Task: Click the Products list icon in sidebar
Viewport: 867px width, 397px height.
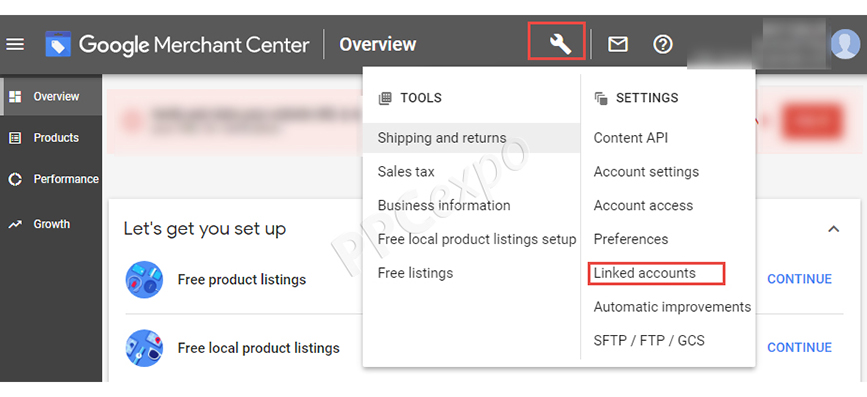Action: click(x=15, y=138)
